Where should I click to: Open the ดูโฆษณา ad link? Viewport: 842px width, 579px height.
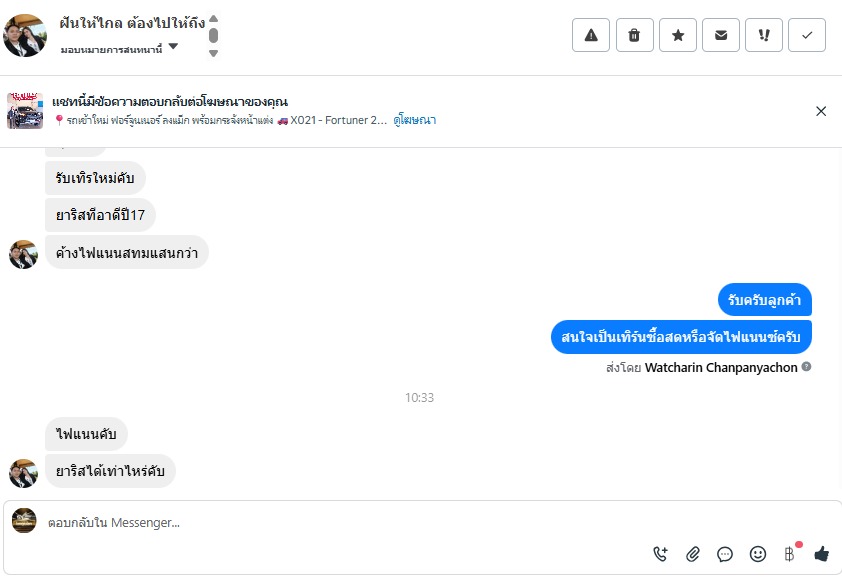pos(414,120)
